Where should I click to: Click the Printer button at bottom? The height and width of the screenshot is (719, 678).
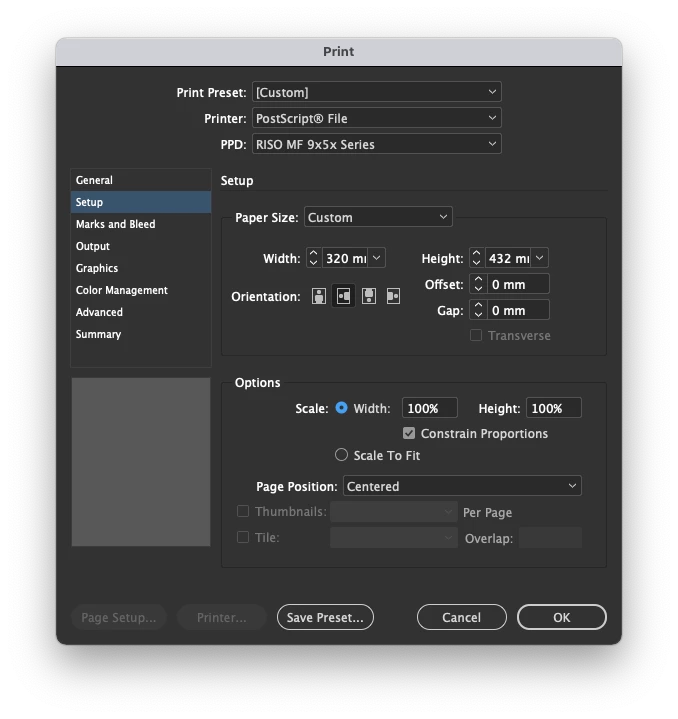click(x=221, y=617)
